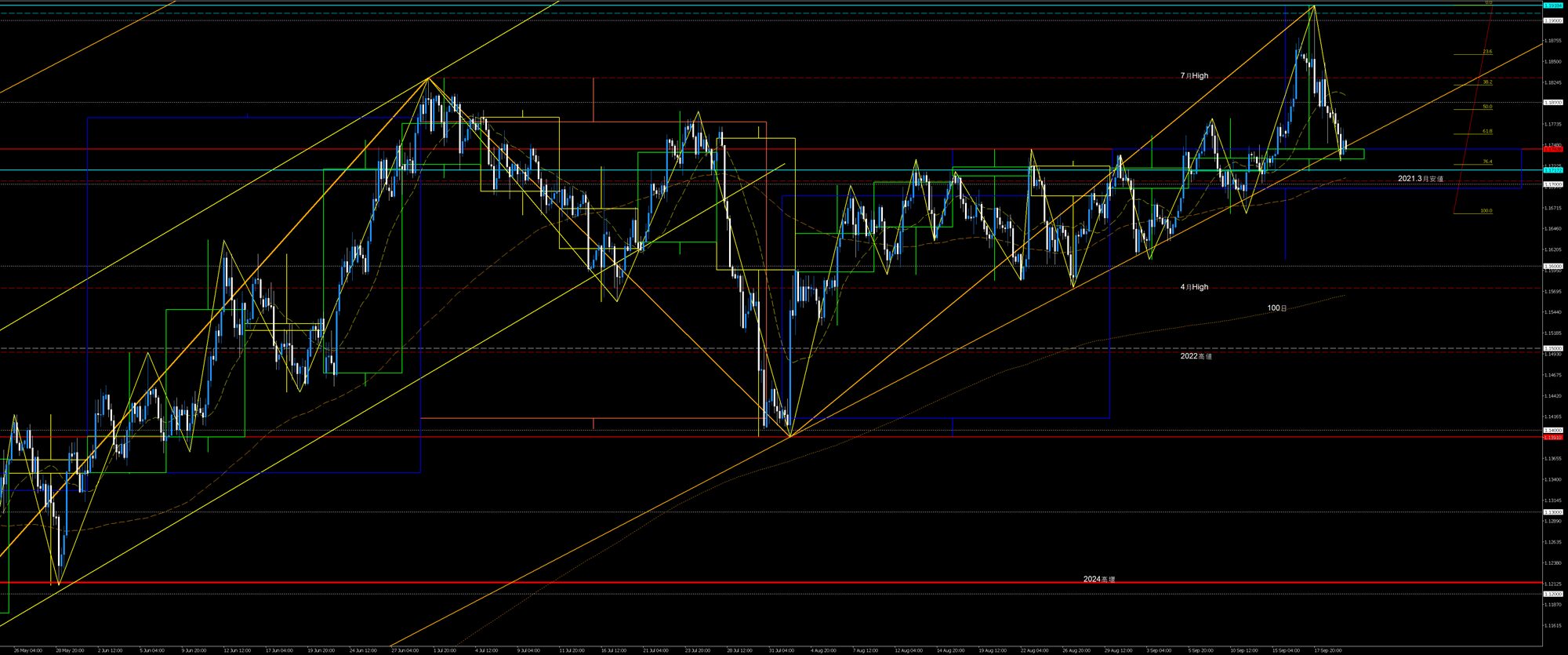1568x655 pixels.
Task: Click the Fibonacci 100.0 level label
Action: coord(1486,211)
